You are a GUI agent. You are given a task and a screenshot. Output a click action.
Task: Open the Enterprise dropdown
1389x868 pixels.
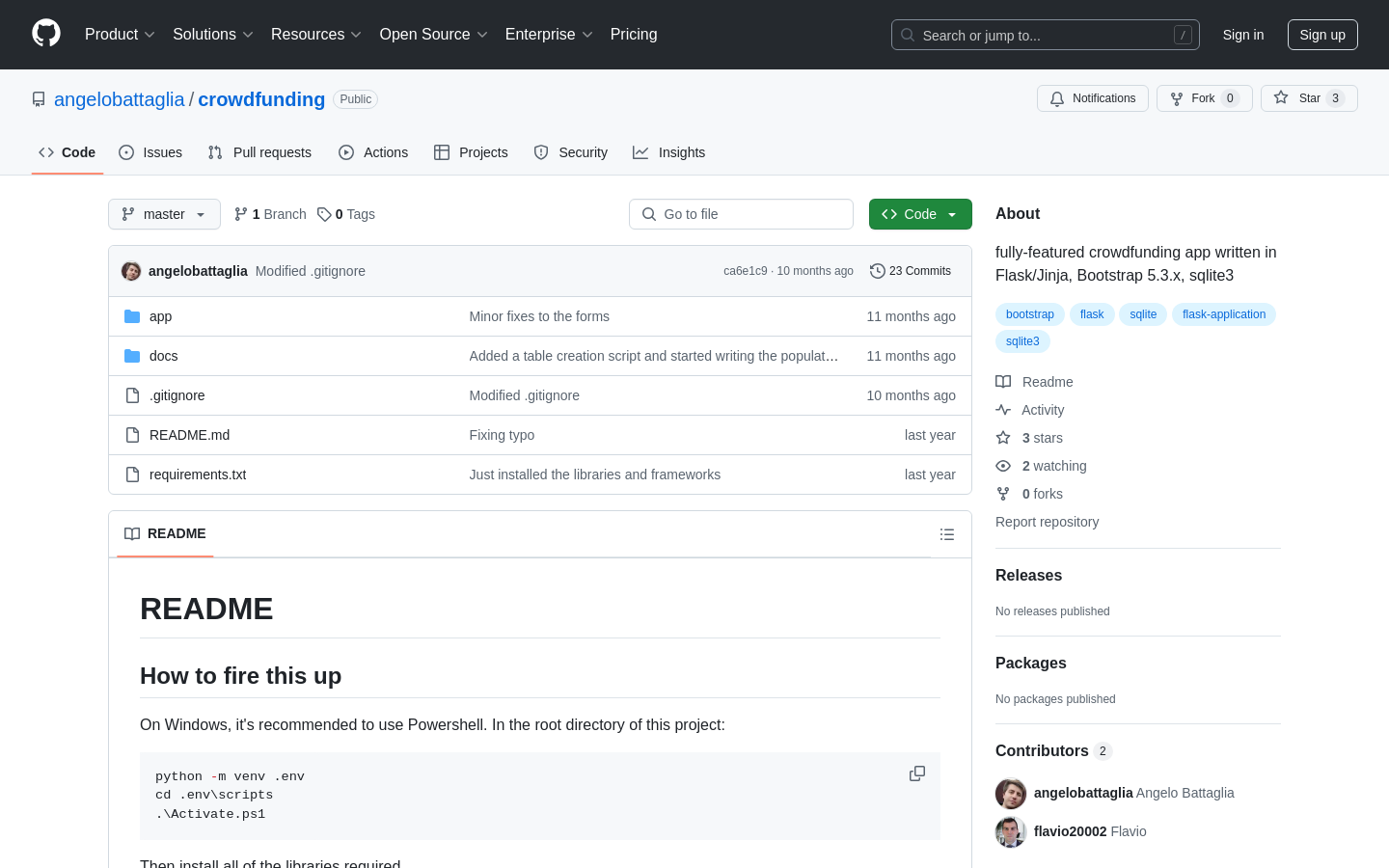[x=549, y=35]
